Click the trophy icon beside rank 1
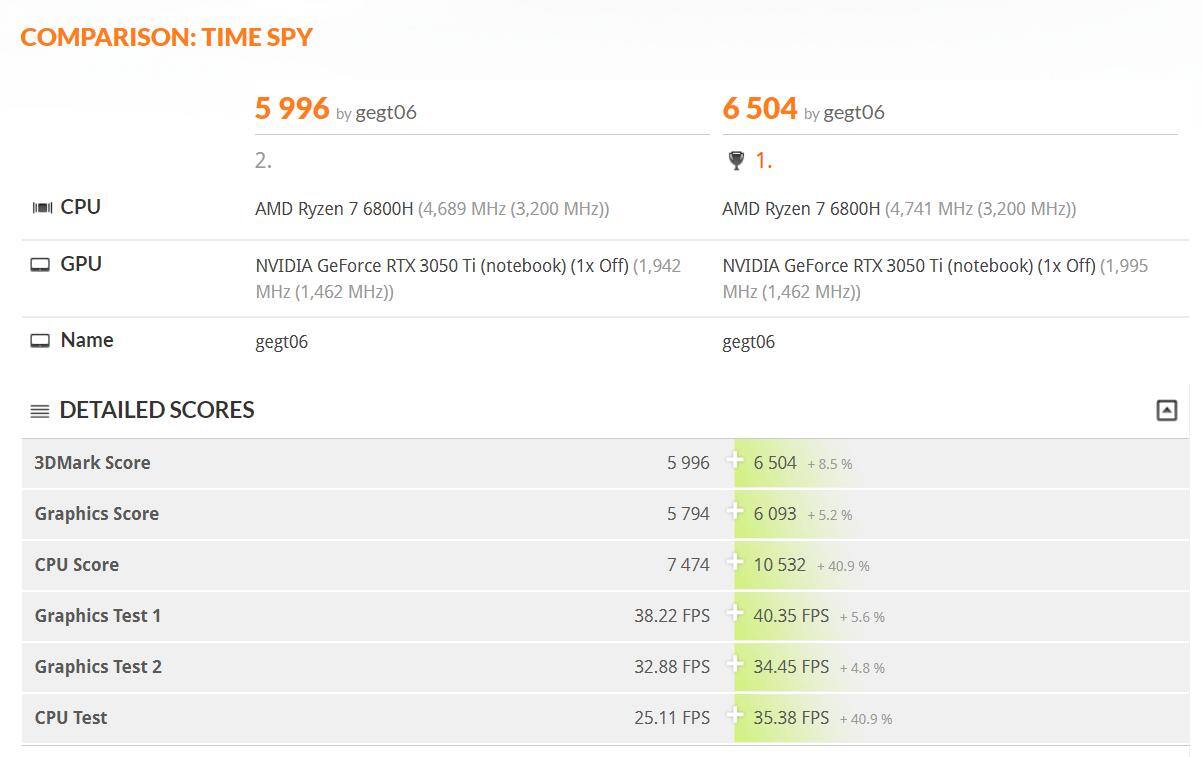Image resolution: width=1202 pixels, height=757 pixels. [x=736, y=160]
